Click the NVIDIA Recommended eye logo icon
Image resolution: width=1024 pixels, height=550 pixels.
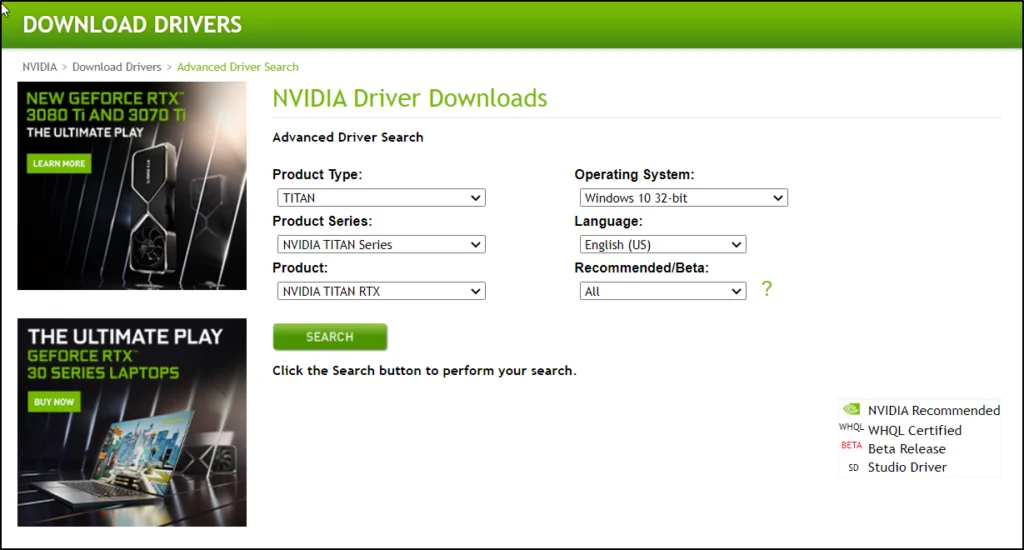pos(851,409)
